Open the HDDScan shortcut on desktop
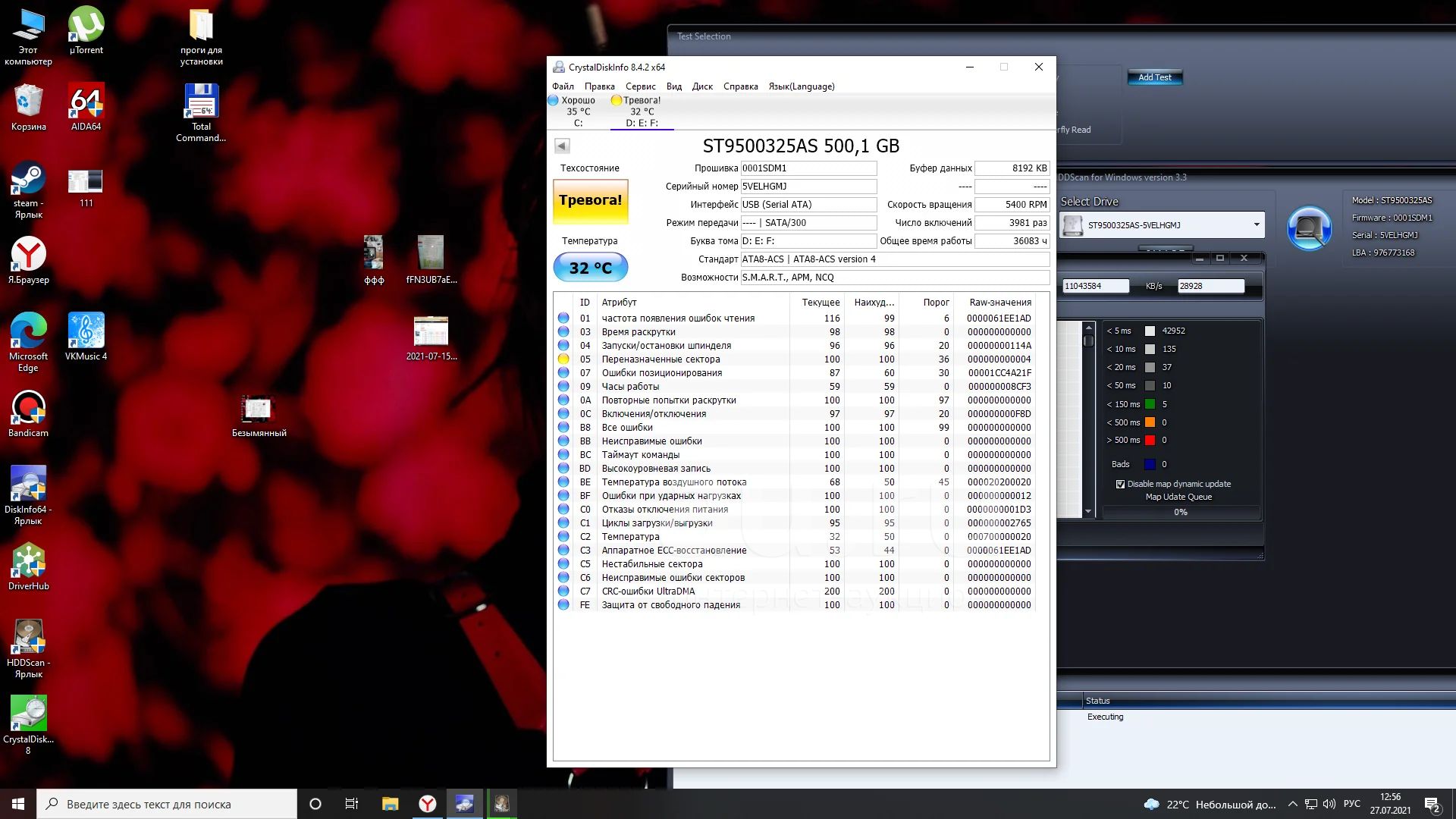Viewport: 1456px width, 819px height. 28,648
